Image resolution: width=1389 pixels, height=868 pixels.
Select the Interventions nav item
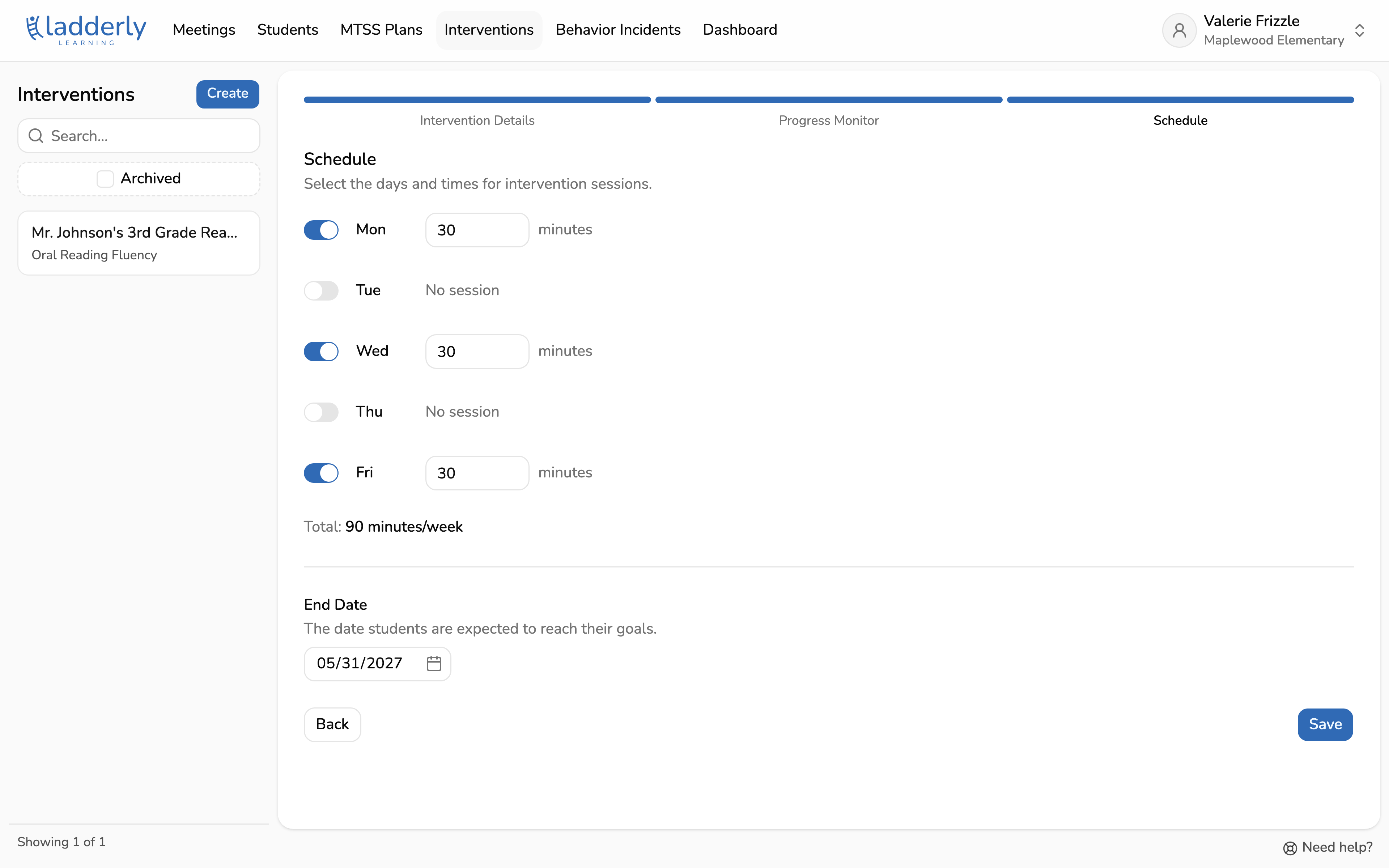click(x=489, y=30)
